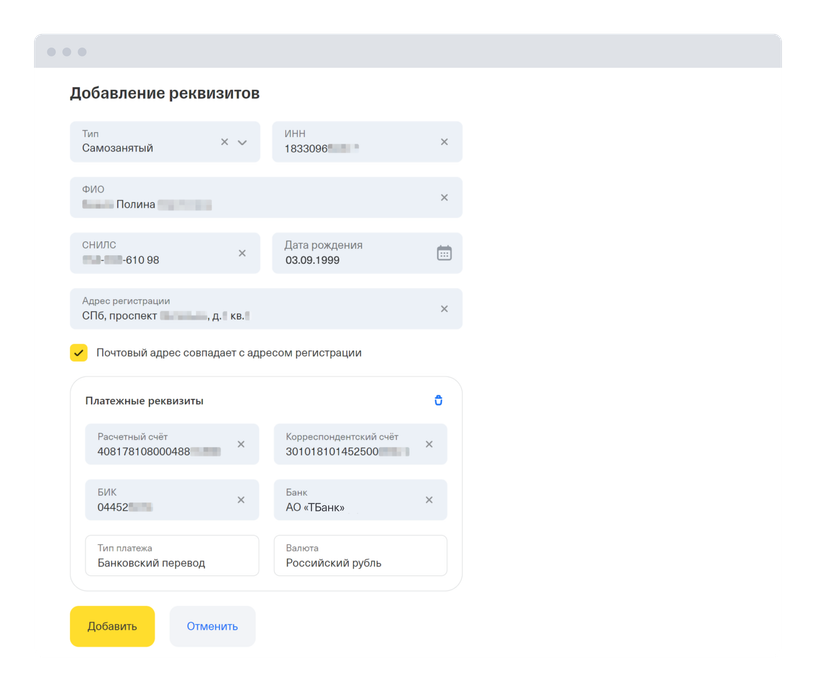Clear the БИК field value
This screenshot has height=691, width=816.
coord(240,500)
